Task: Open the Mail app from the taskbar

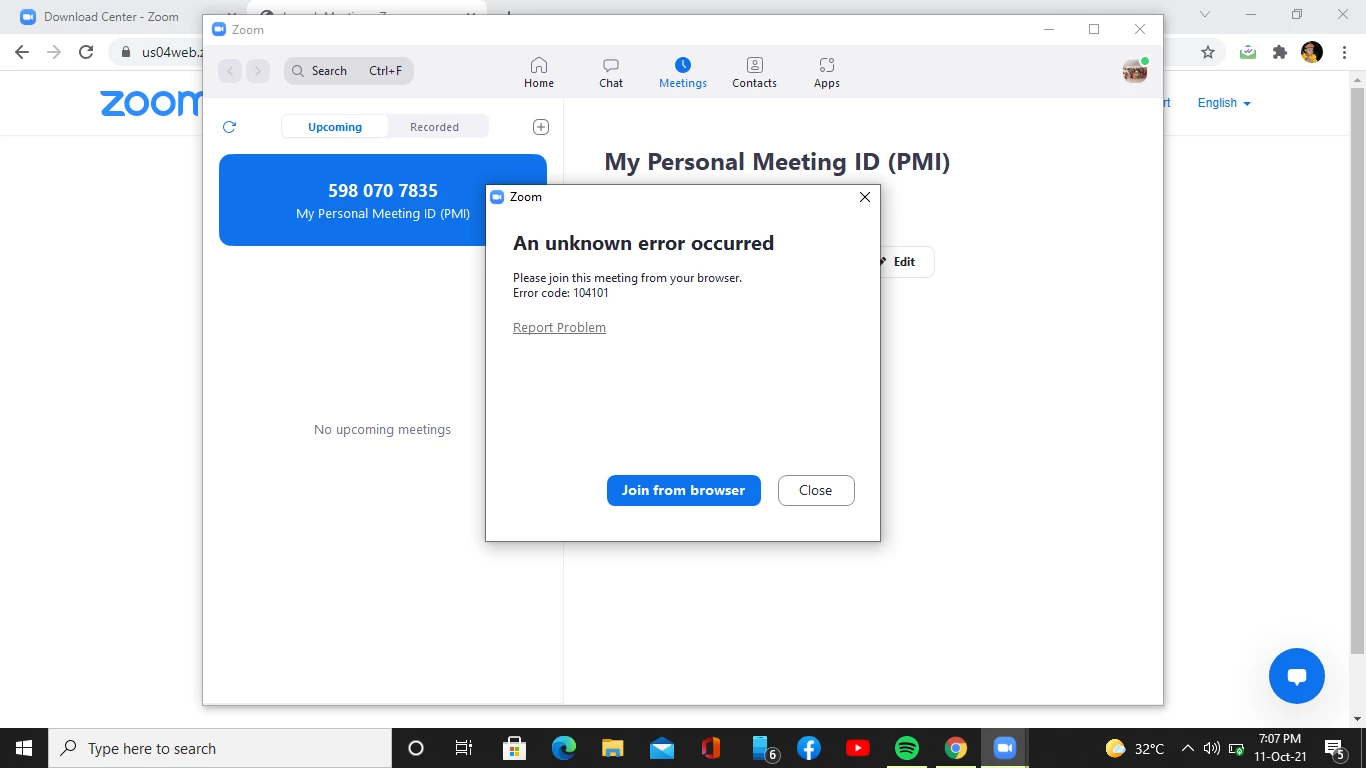Action: click(x=662, y=748)
